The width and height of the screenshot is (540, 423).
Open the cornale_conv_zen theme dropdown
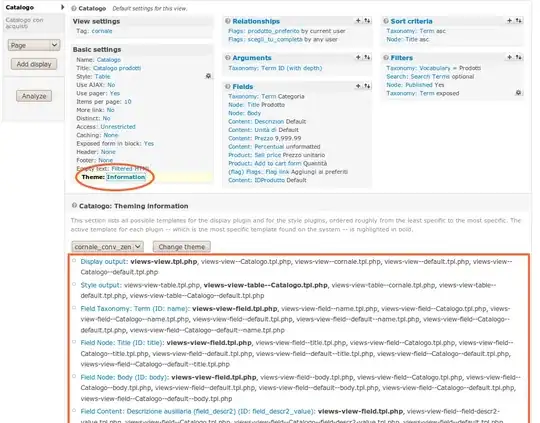107,247
